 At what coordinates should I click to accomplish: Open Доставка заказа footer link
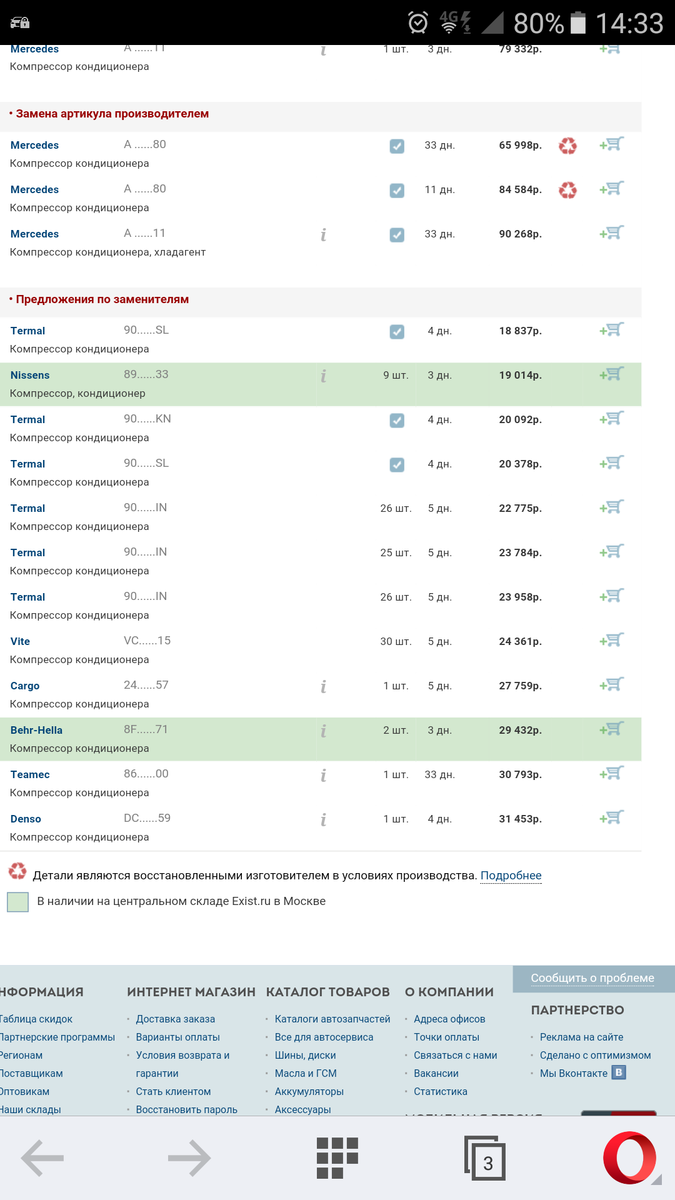click(x=175, y=1019)
